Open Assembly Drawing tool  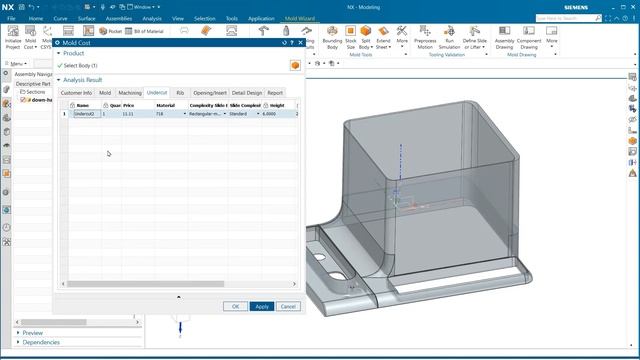click(x=504, y=31)
